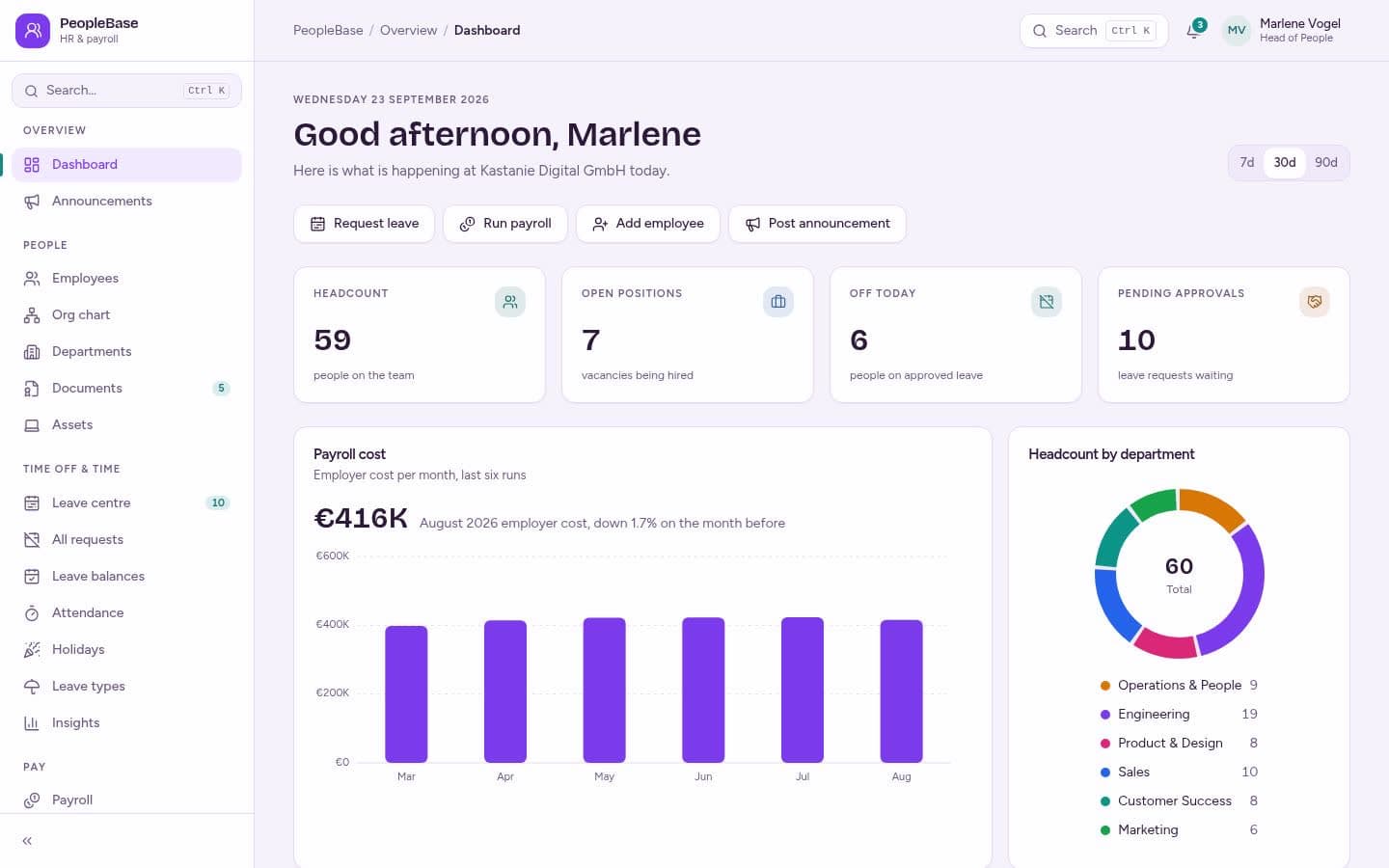Open Employees page

tap(126, 278)
